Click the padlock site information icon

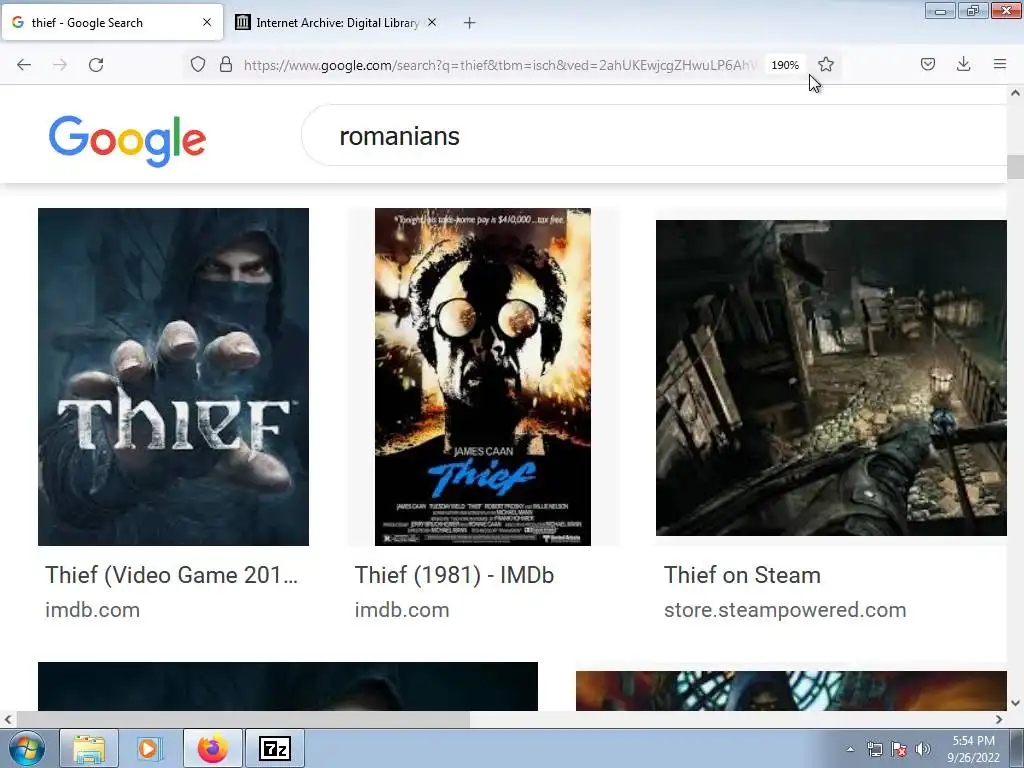(226, 64)
